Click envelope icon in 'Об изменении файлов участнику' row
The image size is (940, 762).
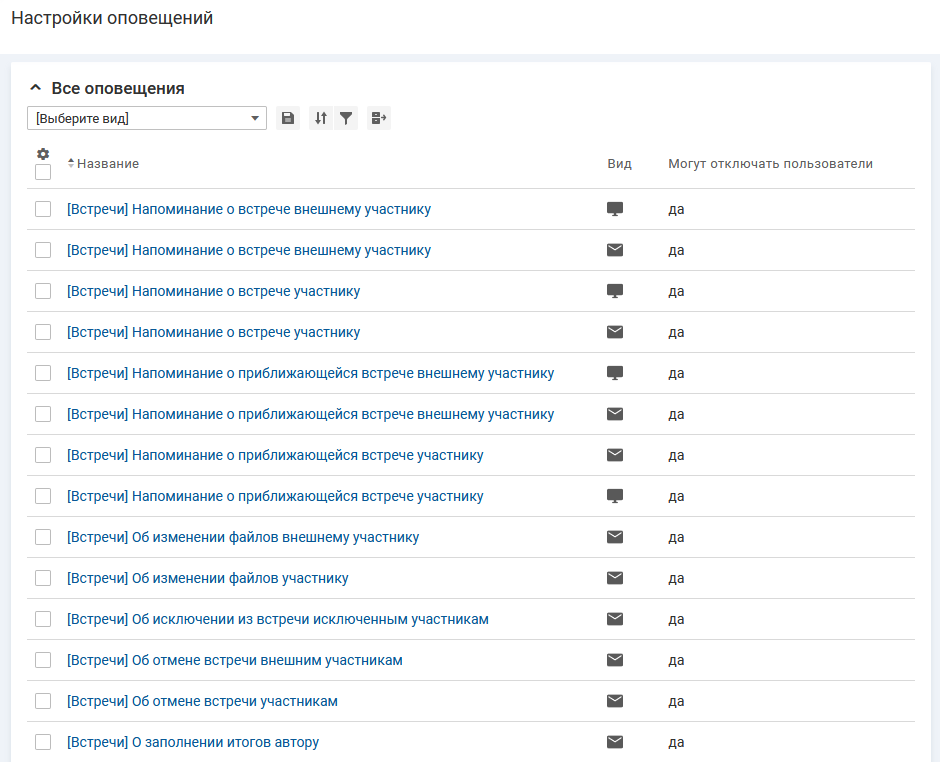tap(615, 578)
